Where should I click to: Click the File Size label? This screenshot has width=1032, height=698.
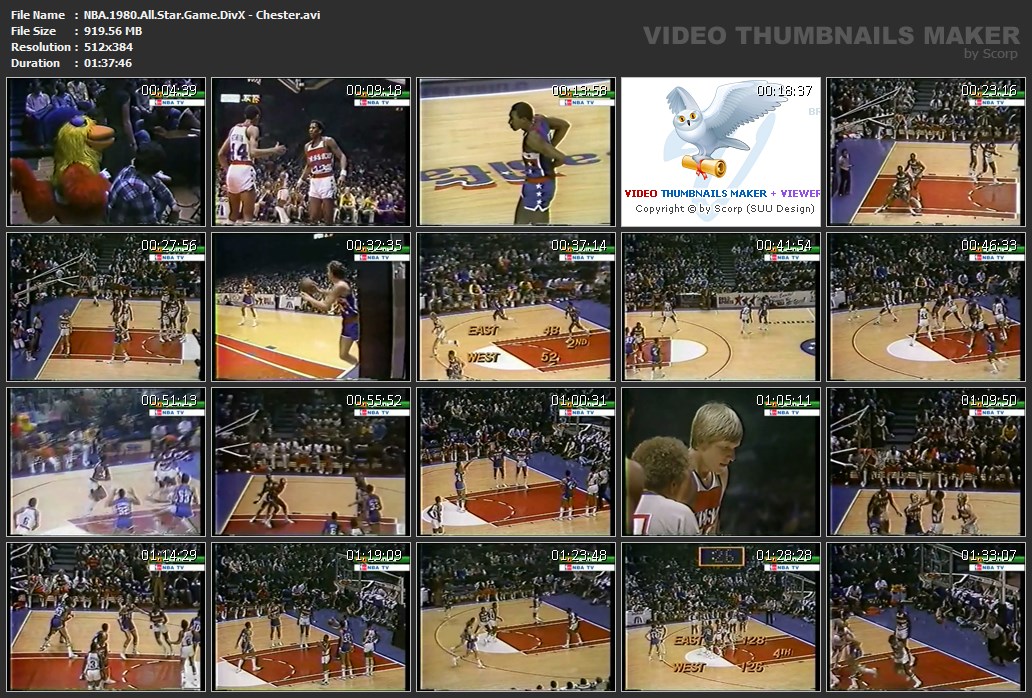coord(34,31)
